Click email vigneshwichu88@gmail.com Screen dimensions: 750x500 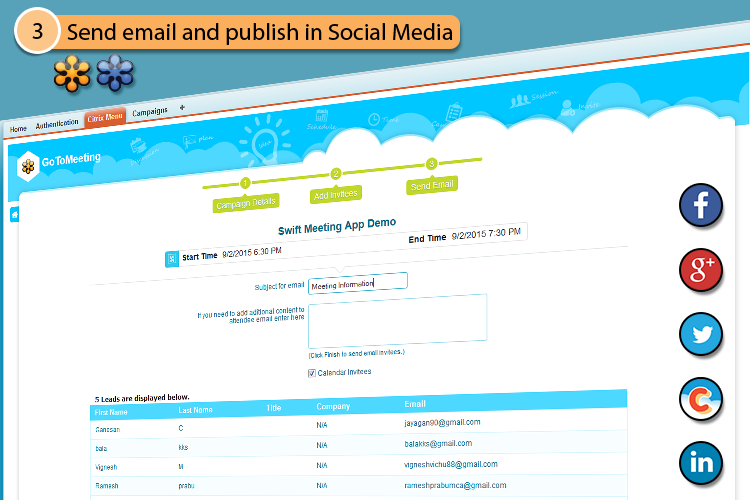[451, 464]
